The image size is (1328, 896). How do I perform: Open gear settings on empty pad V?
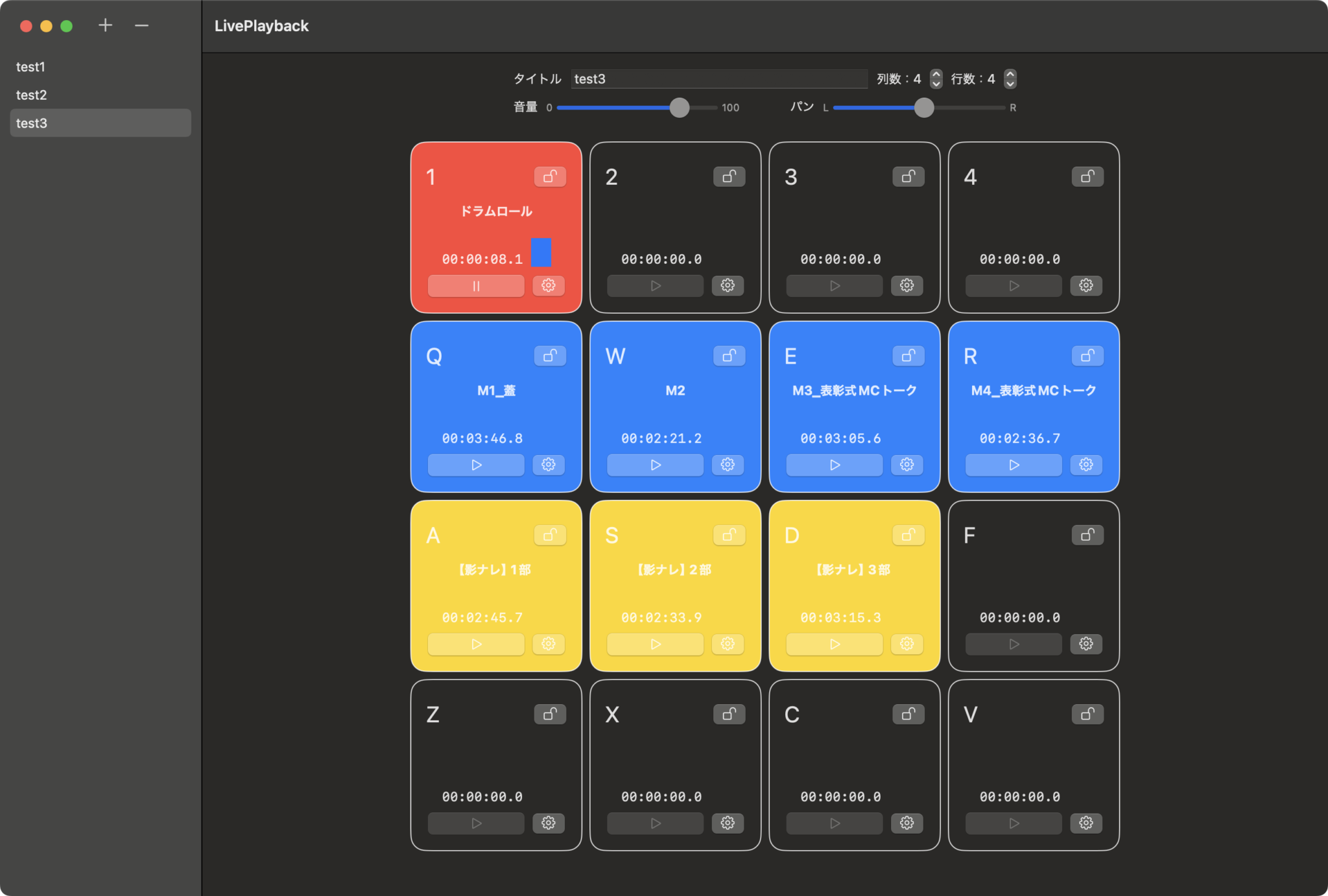[x=1086, y=823]
